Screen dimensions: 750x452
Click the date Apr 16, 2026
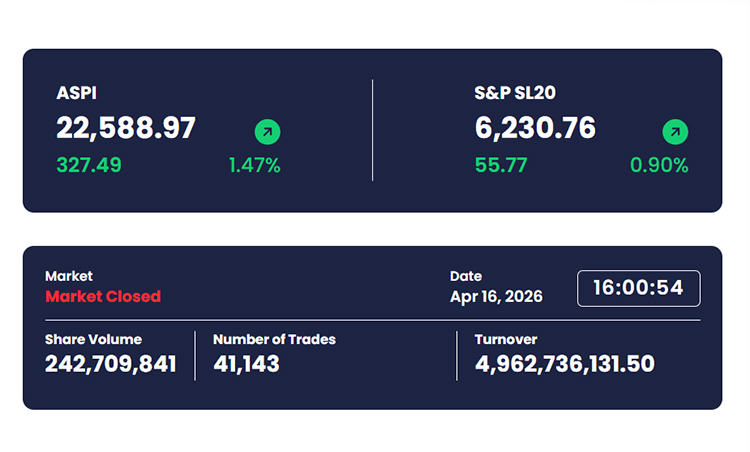click(496, 296)
